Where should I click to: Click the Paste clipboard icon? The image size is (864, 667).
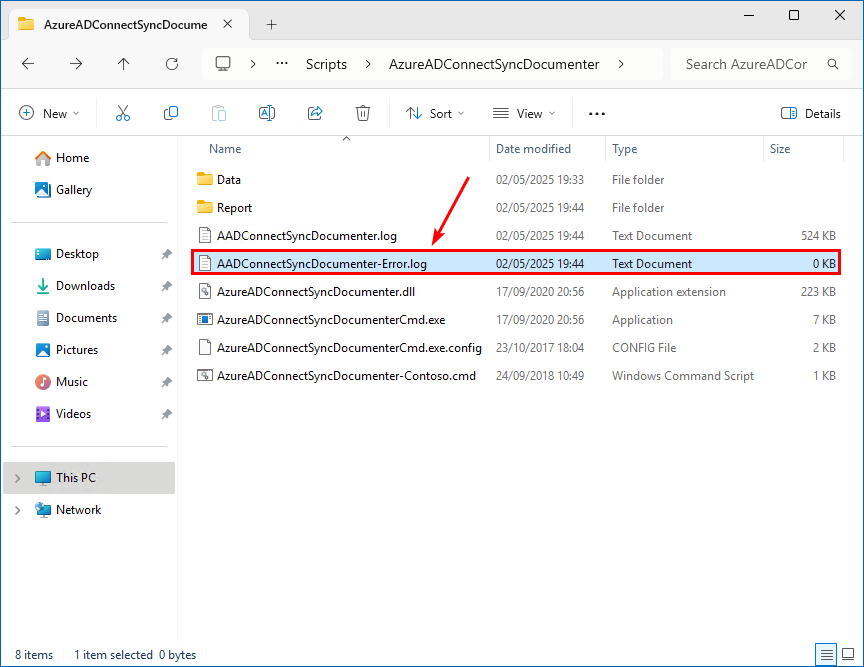click(x=219, y=114)
